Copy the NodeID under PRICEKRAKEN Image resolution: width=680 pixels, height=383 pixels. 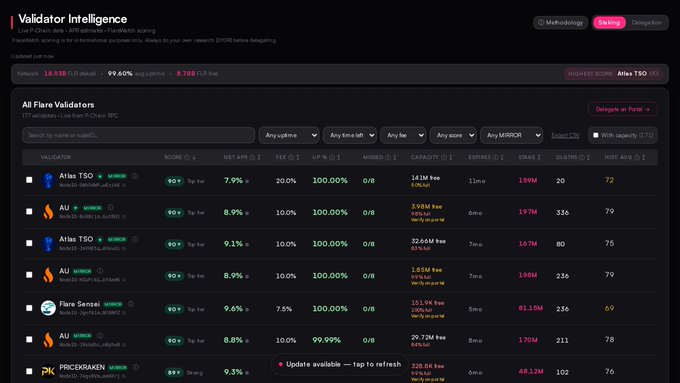click(124, 376)
